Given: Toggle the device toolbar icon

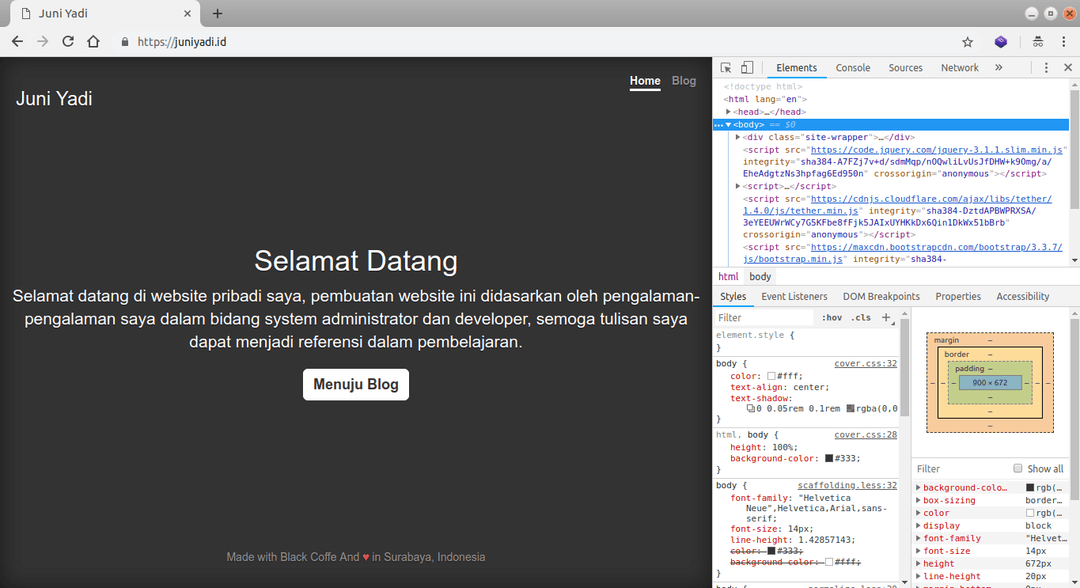Looking at the screenshot, I should coord(746,68).
